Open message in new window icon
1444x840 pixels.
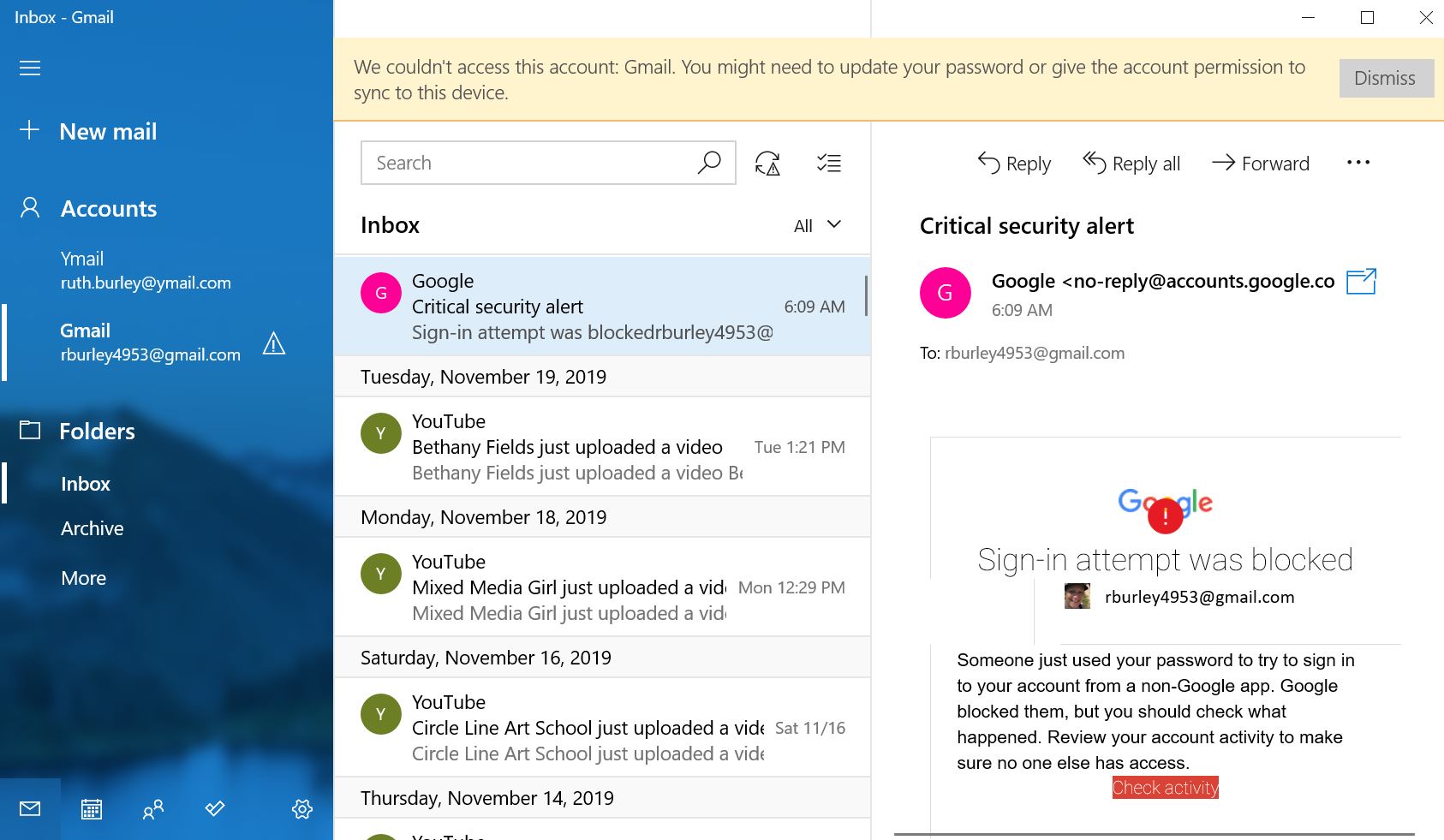pos(1361,282)
